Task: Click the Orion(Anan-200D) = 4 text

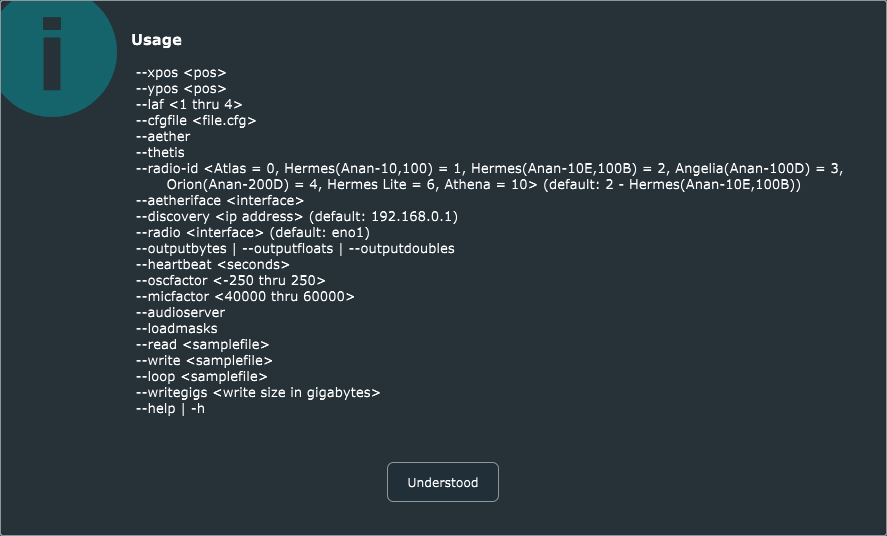Action: pyautogui.click(x=242, y=184)
